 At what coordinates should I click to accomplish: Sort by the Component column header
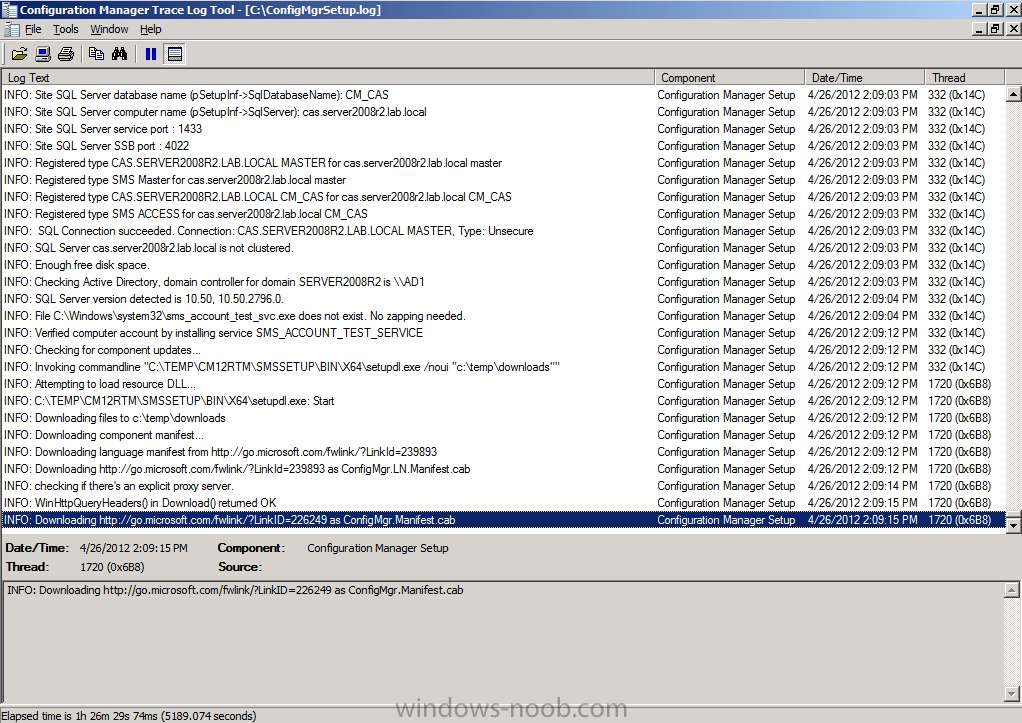pyautogui.click(x=729, y=78)
